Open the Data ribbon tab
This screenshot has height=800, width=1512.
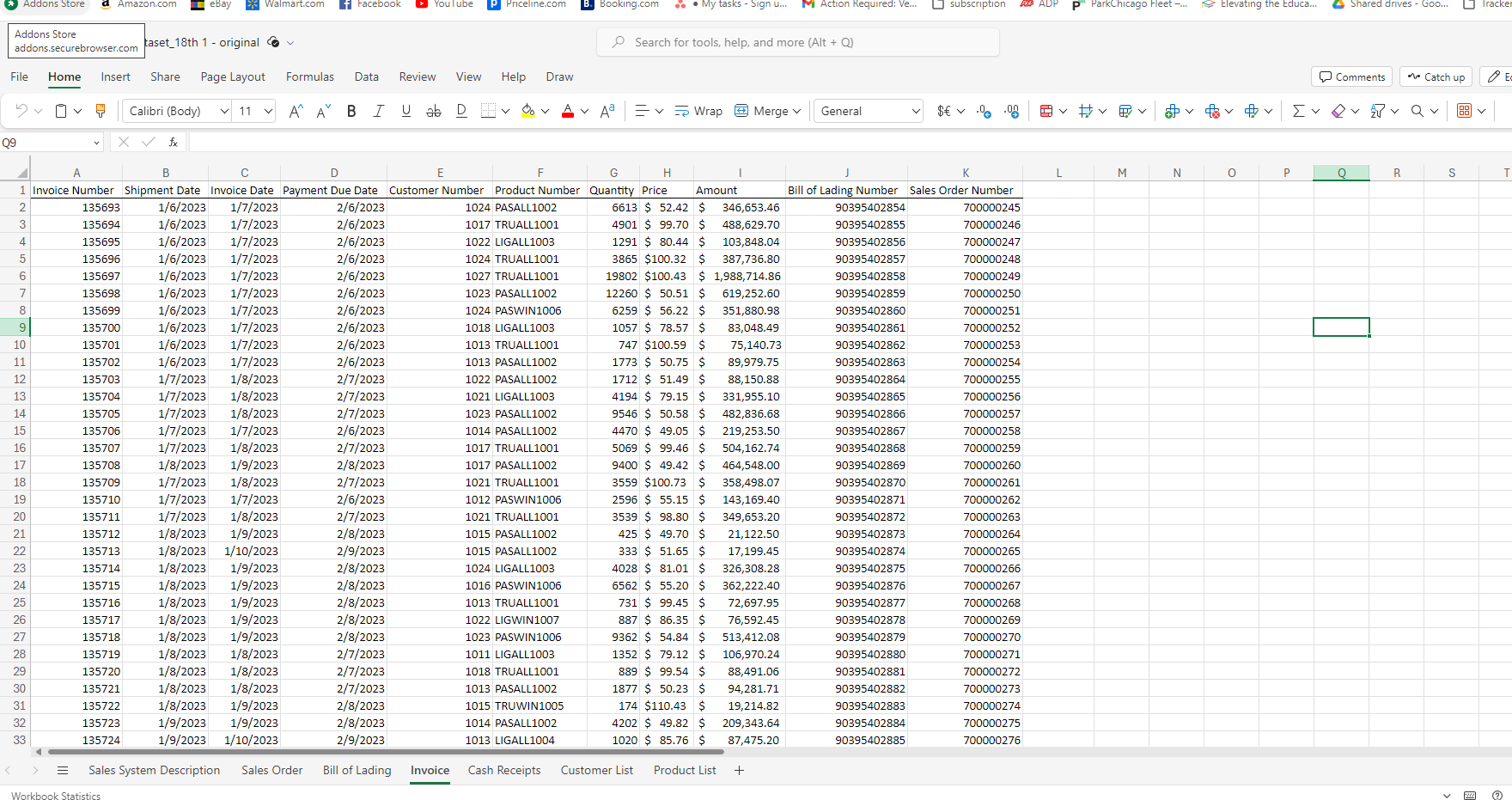[367, 76]
